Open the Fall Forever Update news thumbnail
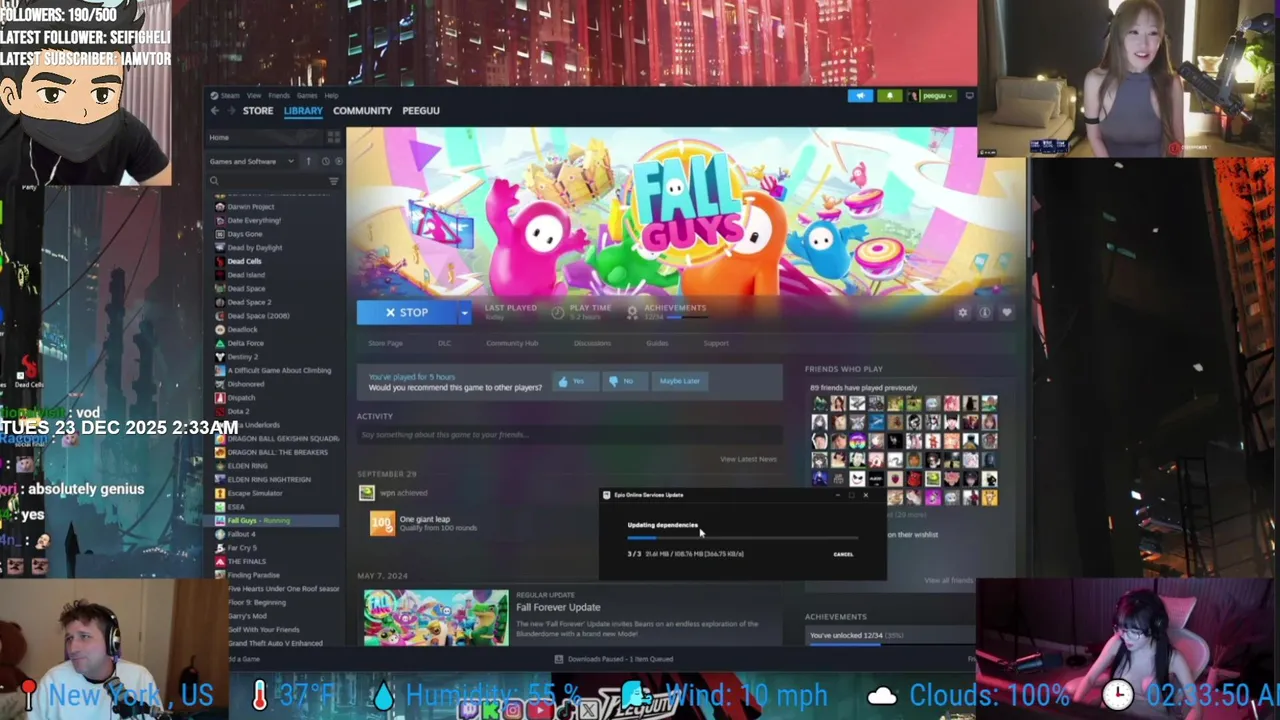Image resolution: width=1280 pixels, height=720 pixels. (x=436, y=617)
